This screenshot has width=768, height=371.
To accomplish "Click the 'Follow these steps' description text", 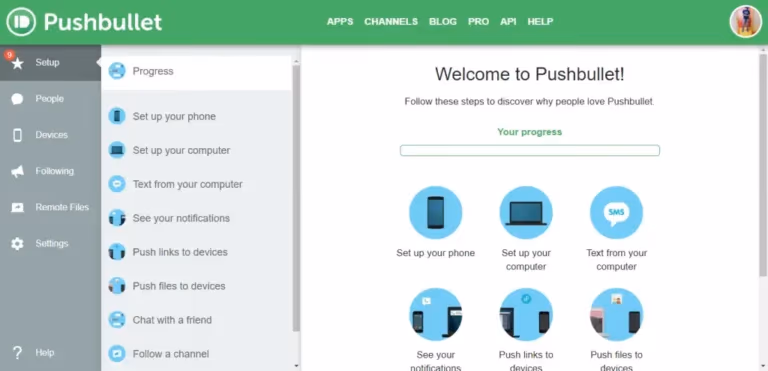I will coord(529,102).
